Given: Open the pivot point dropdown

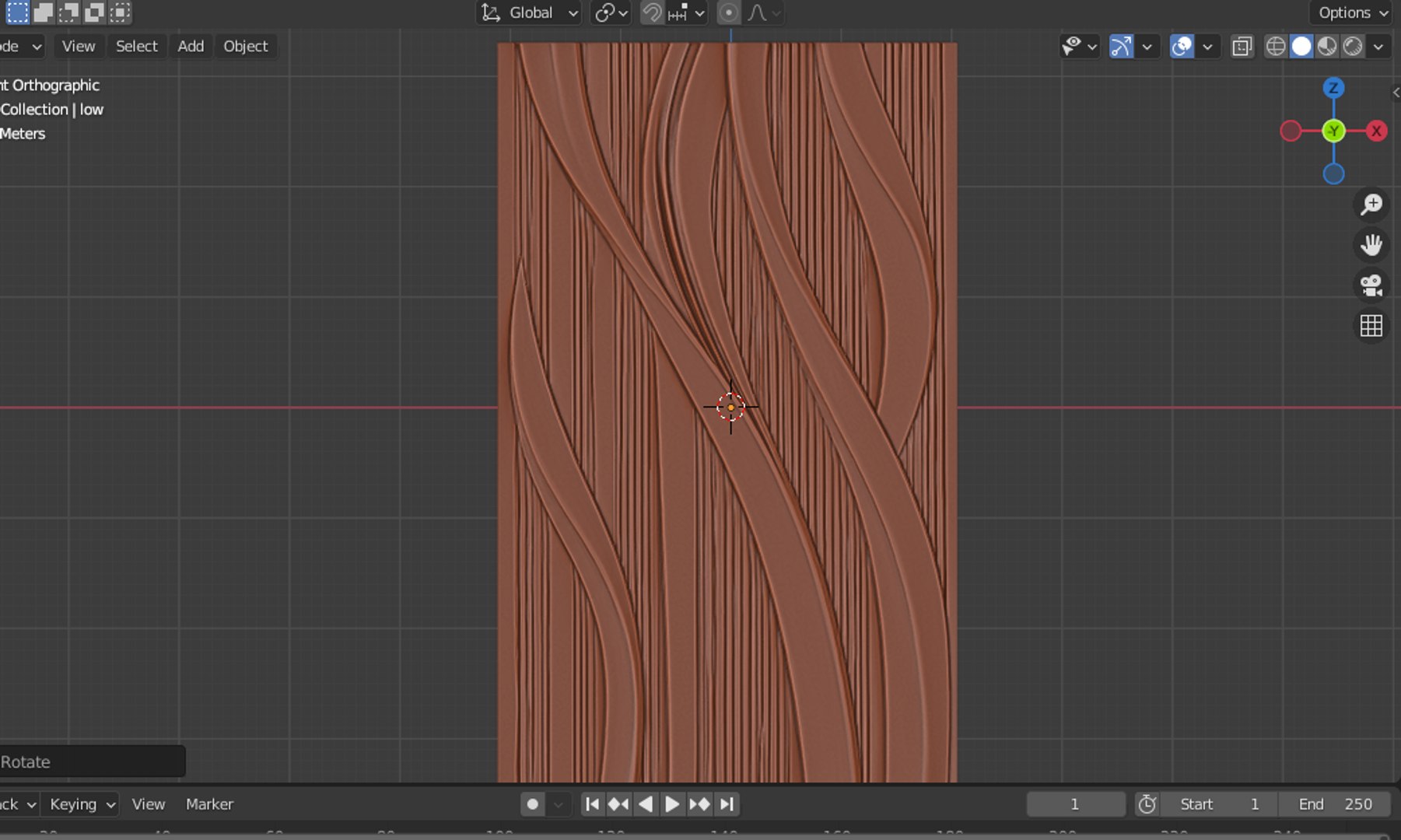Looking at the screenshot, I should click(x=611, y=12).
